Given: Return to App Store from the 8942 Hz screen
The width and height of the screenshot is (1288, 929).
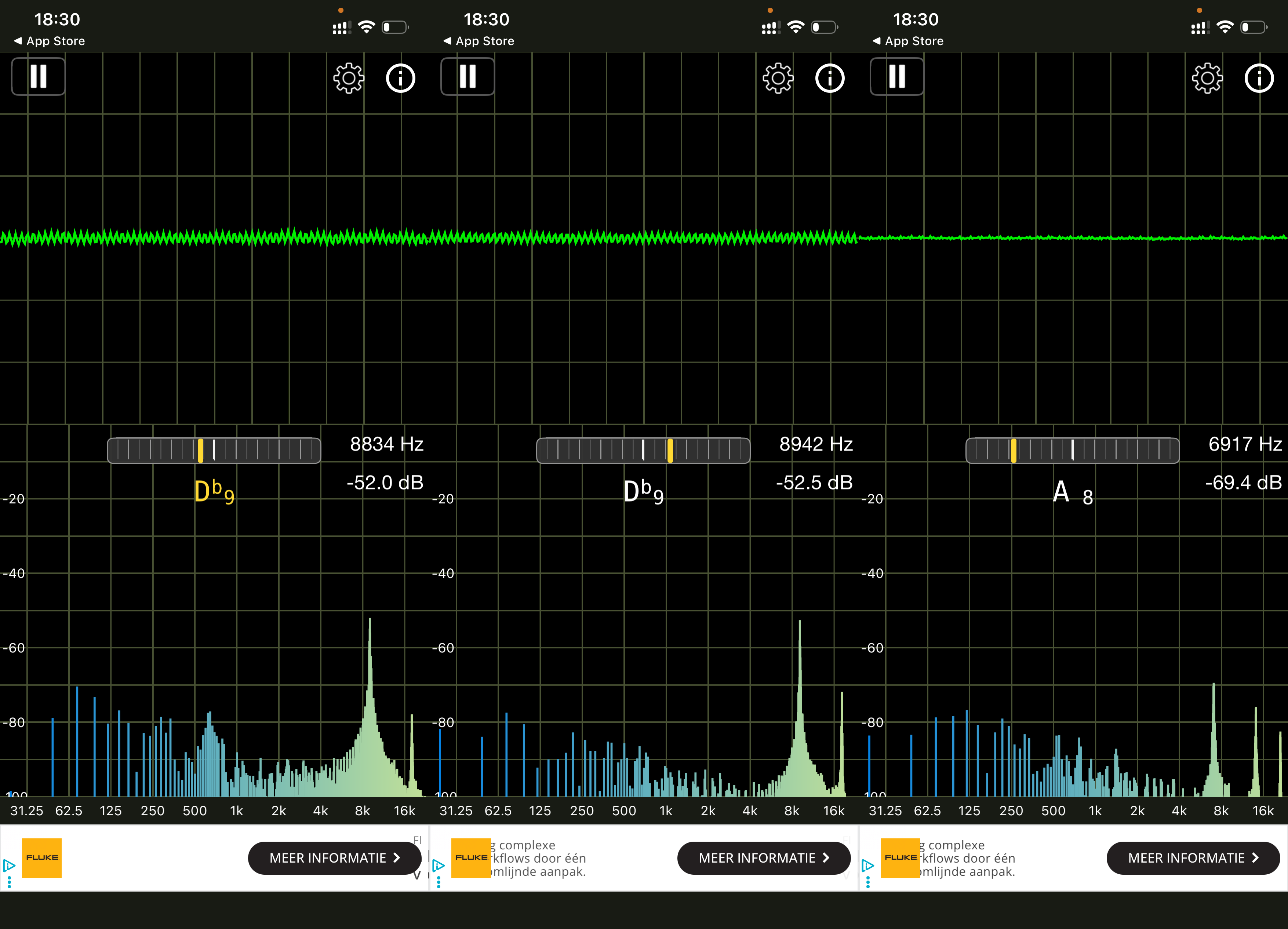Looking at the screenshot, I should click(479, 41).
